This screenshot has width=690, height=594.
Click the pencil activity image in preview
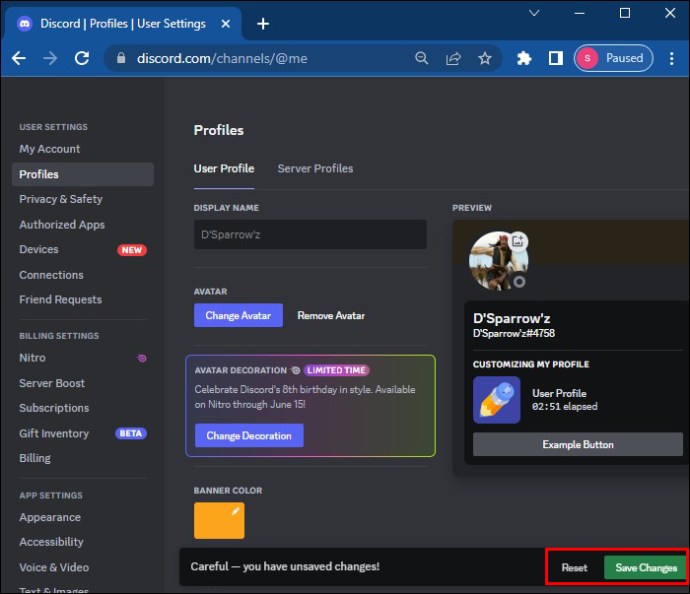(x=496, y=400)
